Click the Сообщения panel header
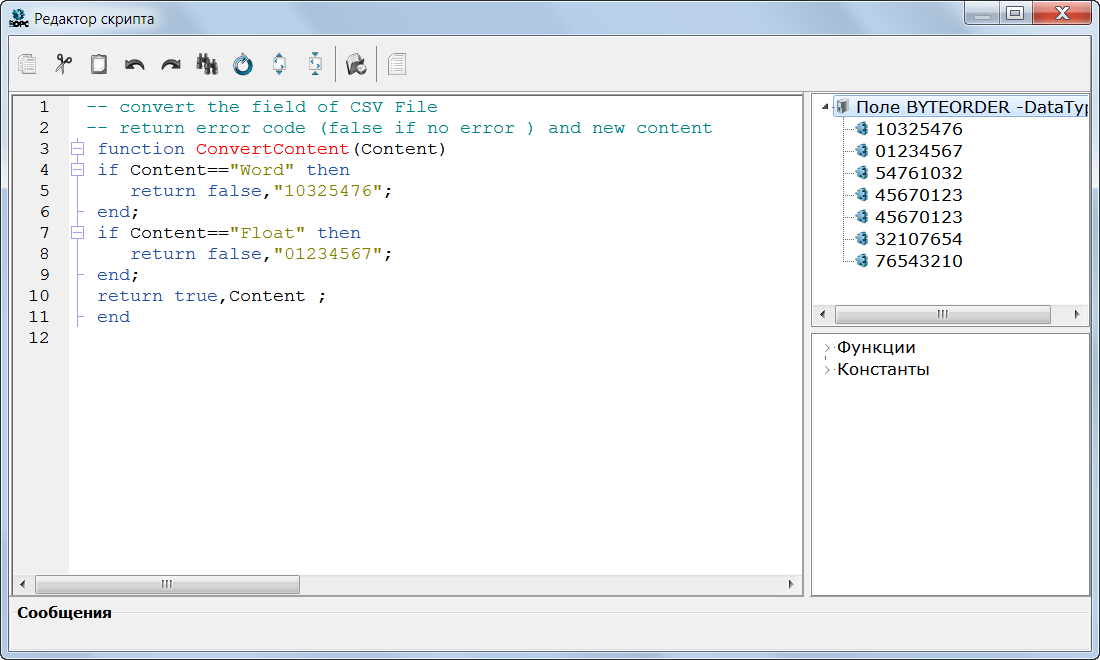 (65, 612)
